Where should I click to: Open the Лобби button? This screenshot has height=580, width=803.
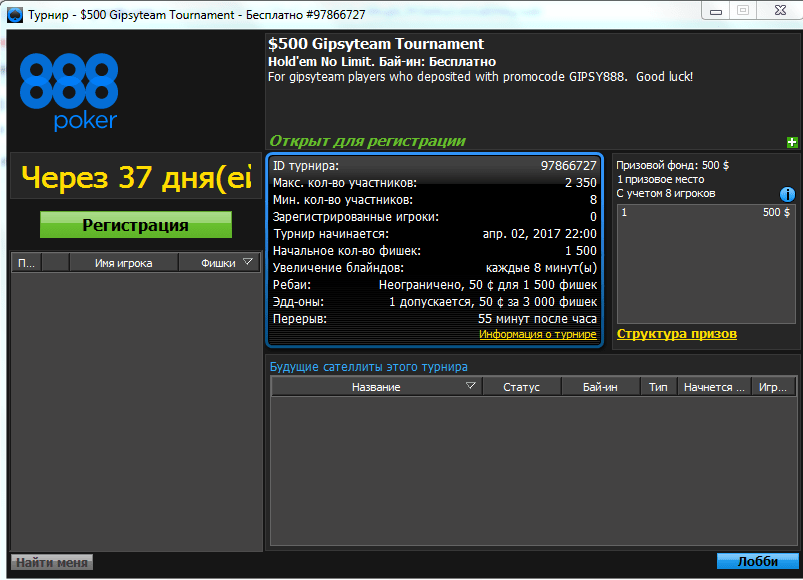757,562
